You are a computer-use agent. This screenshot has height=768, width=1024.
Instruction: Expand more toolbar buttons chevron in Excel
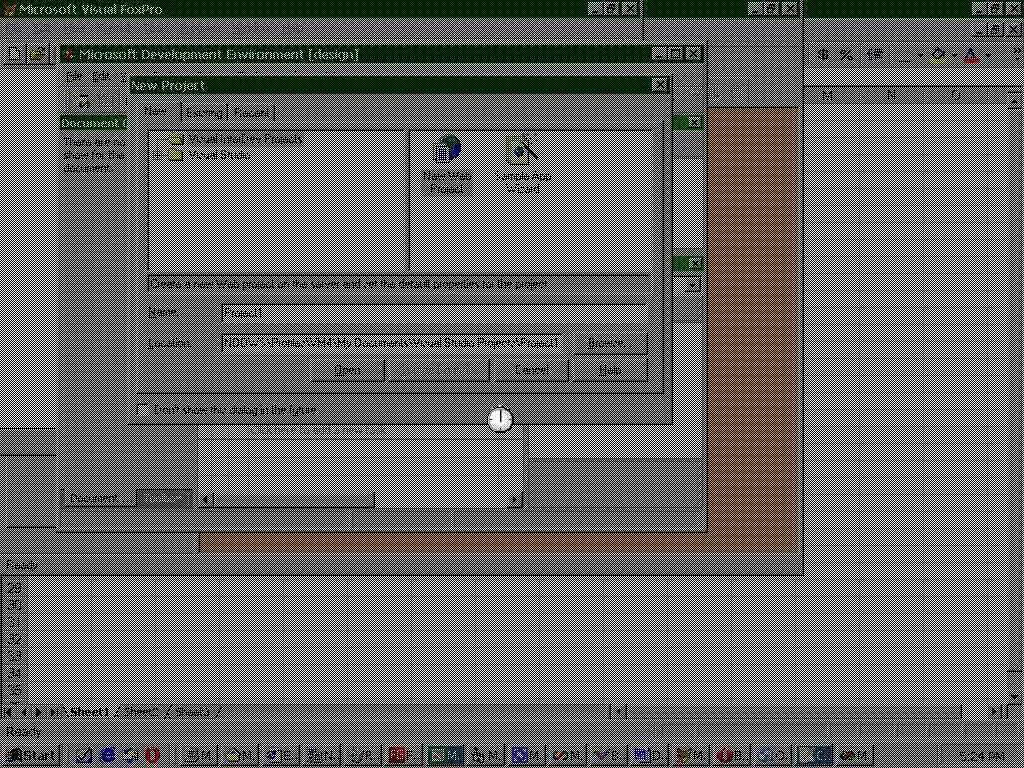[x=1017, y=56]
